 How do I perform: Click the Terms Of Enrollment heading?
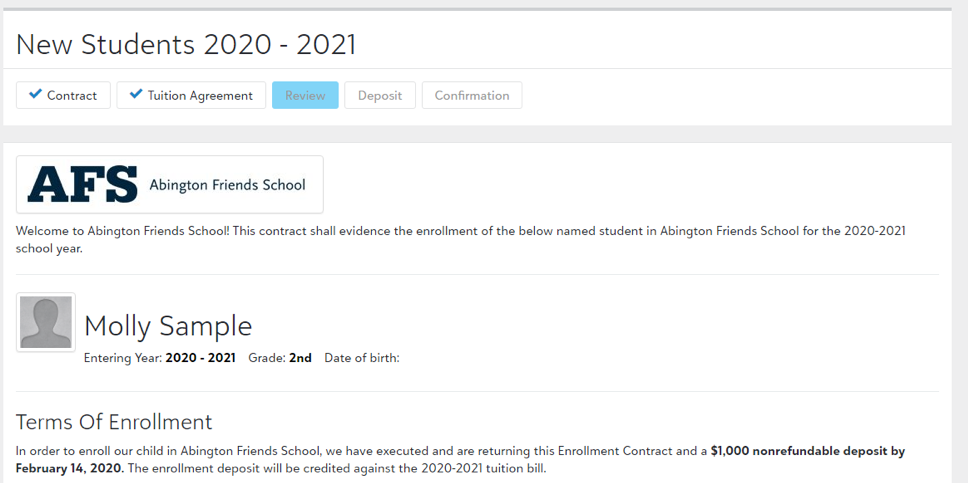114,422
